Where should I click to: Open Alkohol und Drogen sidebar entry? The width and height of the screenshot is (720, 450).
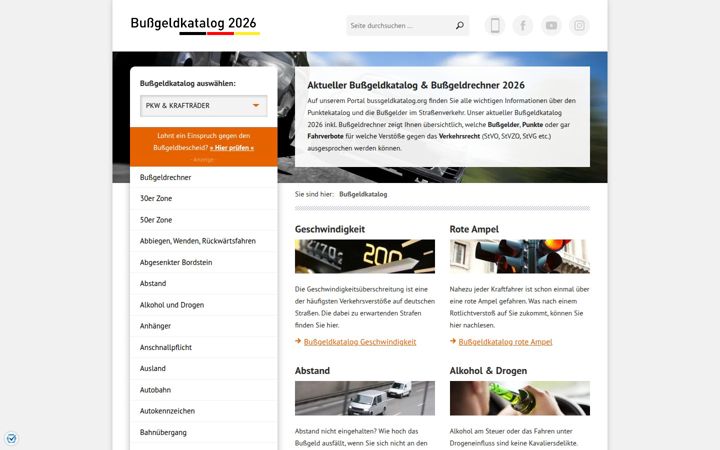(204, 305)
